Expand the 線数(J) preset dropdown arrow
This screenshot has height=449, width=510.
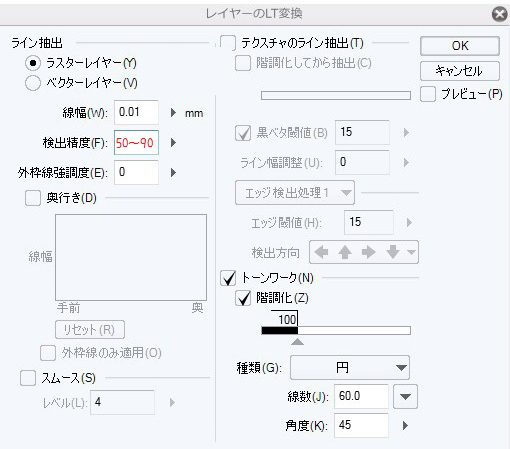tap(405, 396)
